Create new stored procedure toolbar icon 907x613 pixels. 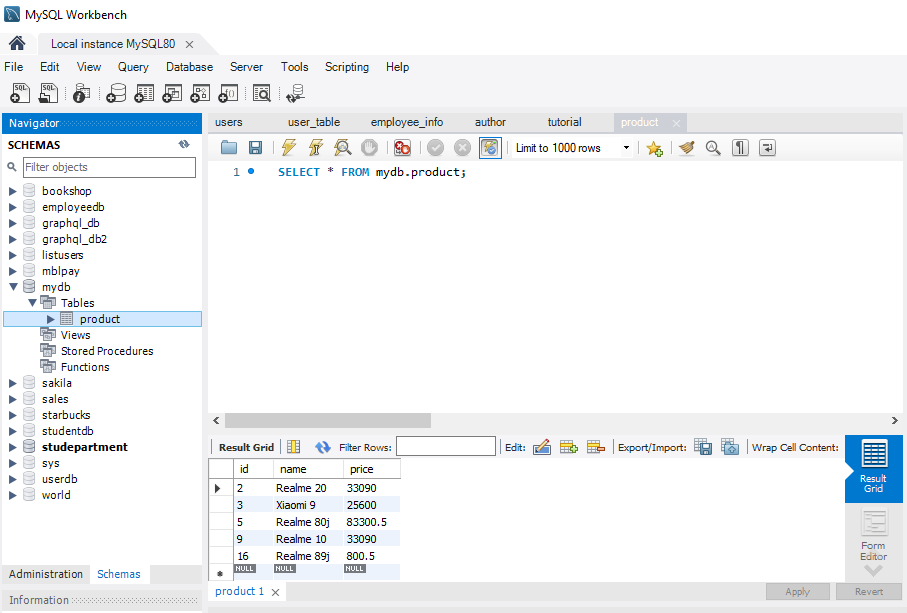(x=200, y=93)
